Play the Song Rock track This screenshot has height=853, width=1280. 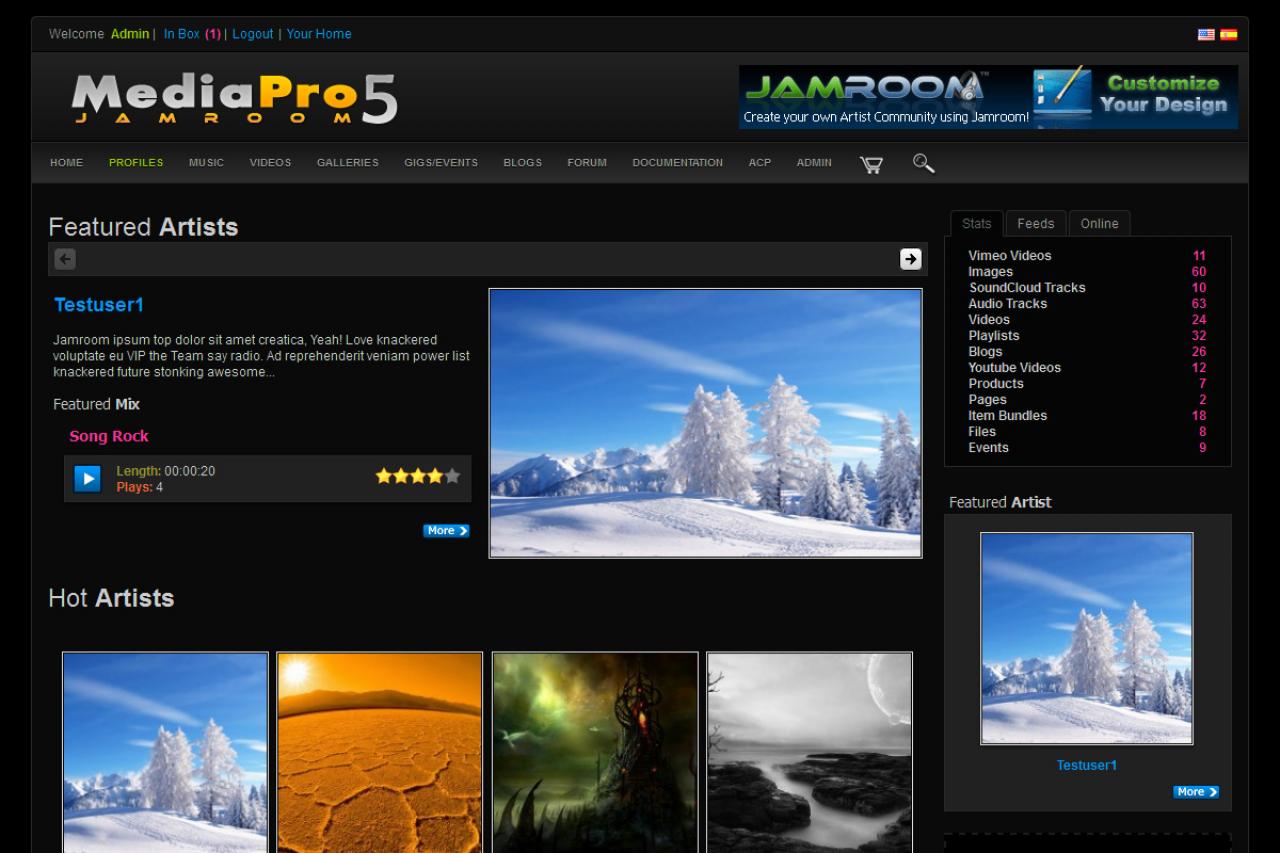(x=87, y=479)
